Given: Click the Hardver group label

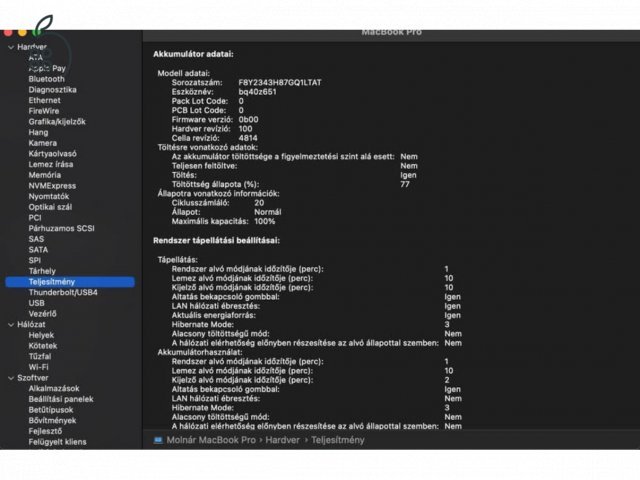Looking at the screenshot, I should [32, 47].
